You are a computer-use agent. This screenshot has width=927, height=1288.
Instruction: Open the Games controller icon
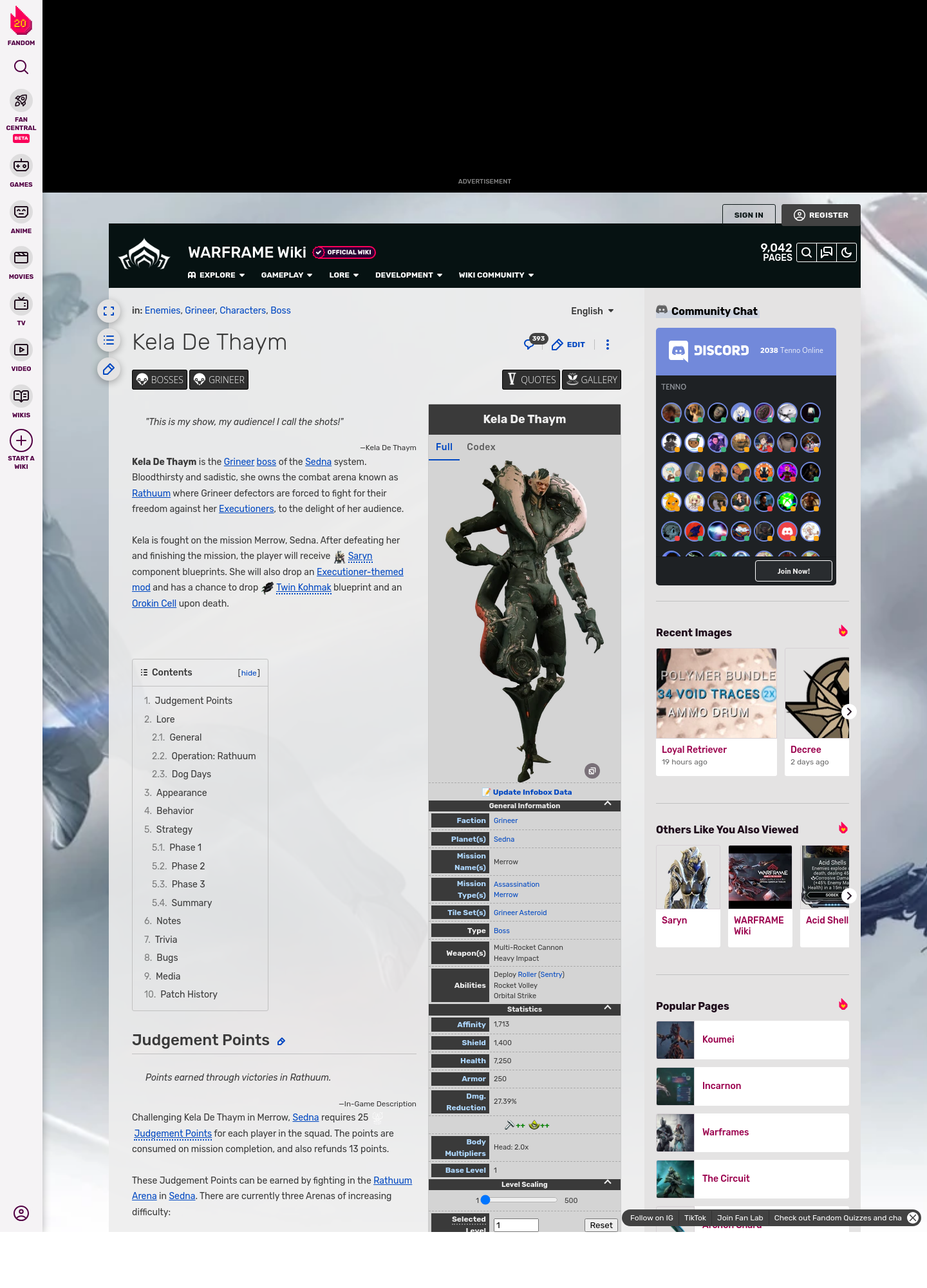click(x=21, y=166)
